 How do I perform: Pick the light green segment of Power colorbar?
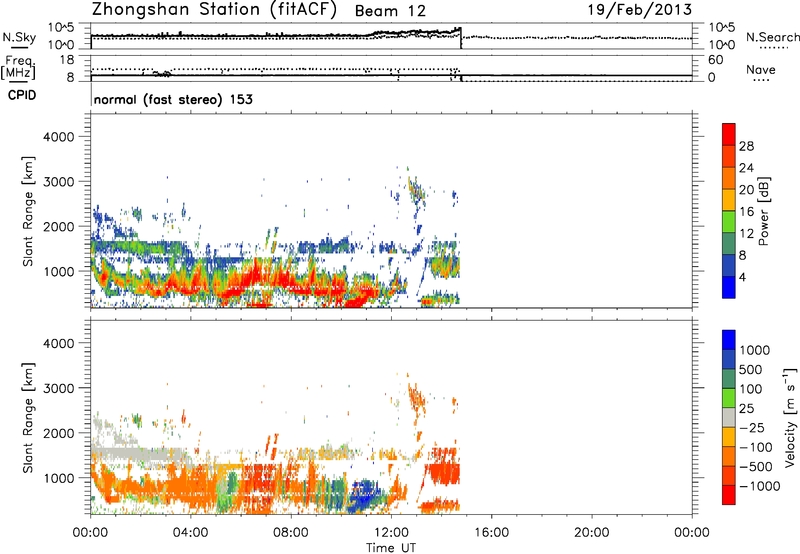[x=729, y=221]
